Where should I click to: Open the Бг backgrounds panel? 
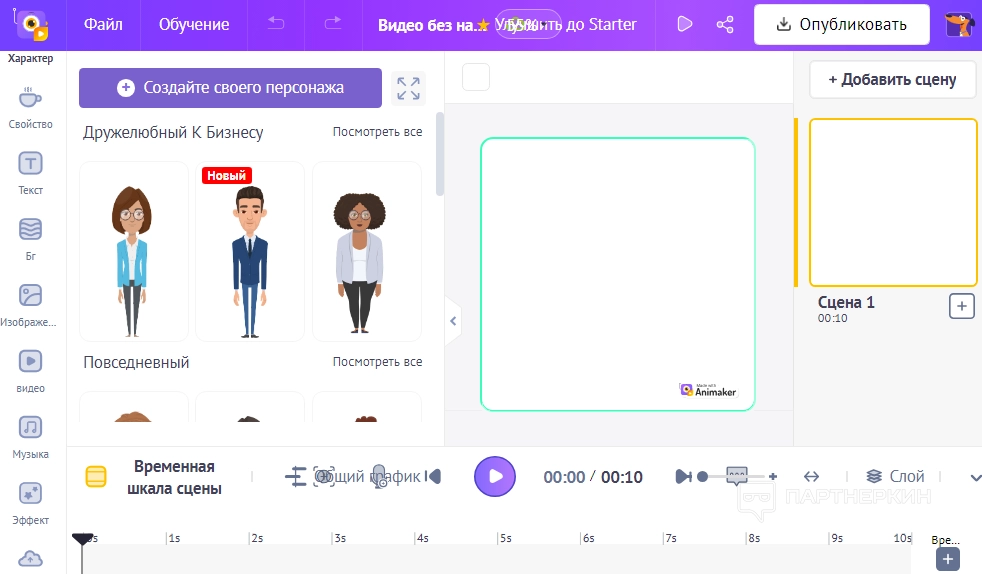pyautogui.click(x=30, y=238)
